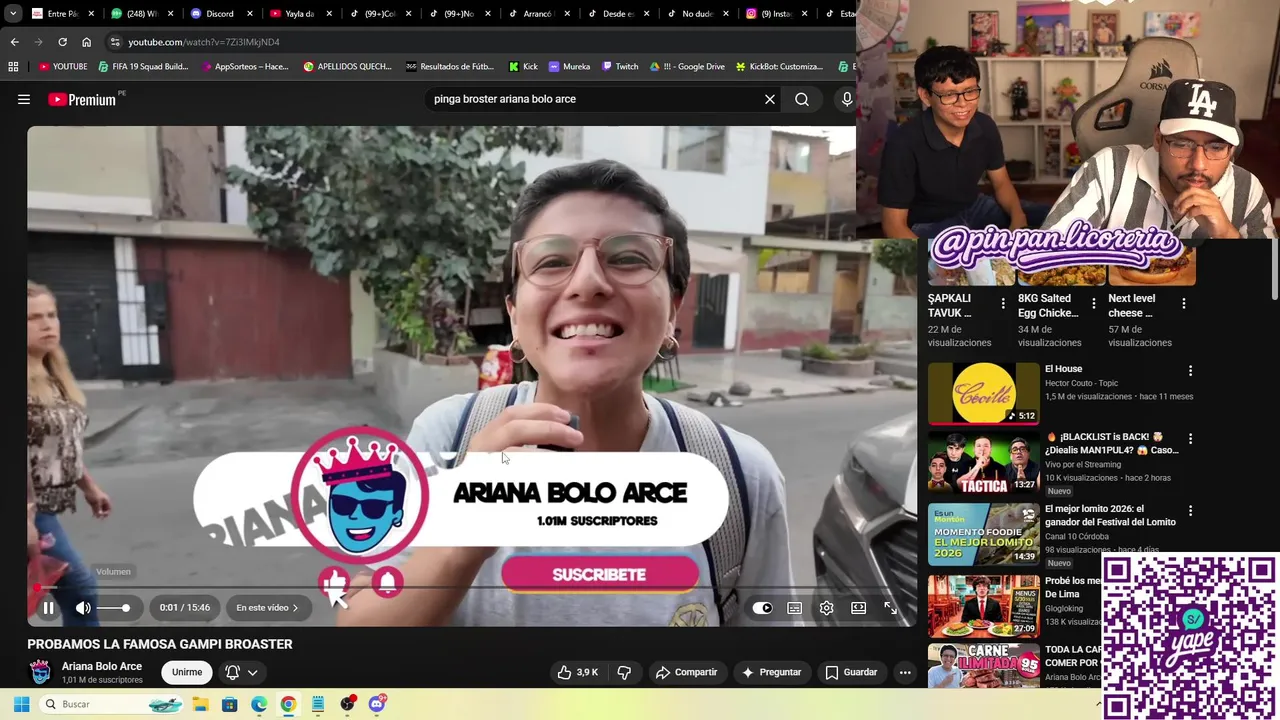Open the apps grid in bookmarks bar
This screenshot has height=720, width=1280.
point(13,66)
